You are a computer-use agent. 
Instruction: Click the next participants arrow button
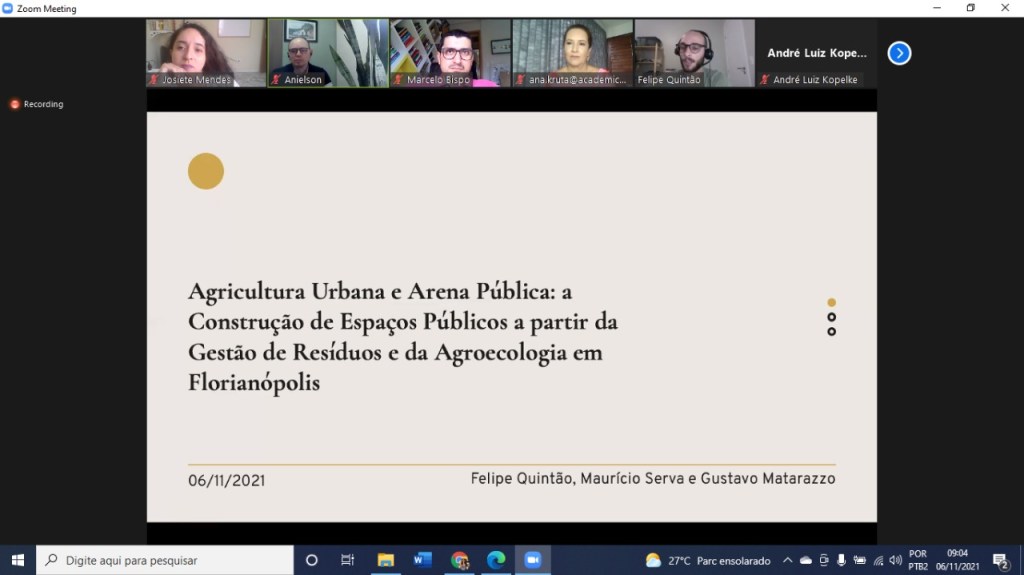click(899, 53)
